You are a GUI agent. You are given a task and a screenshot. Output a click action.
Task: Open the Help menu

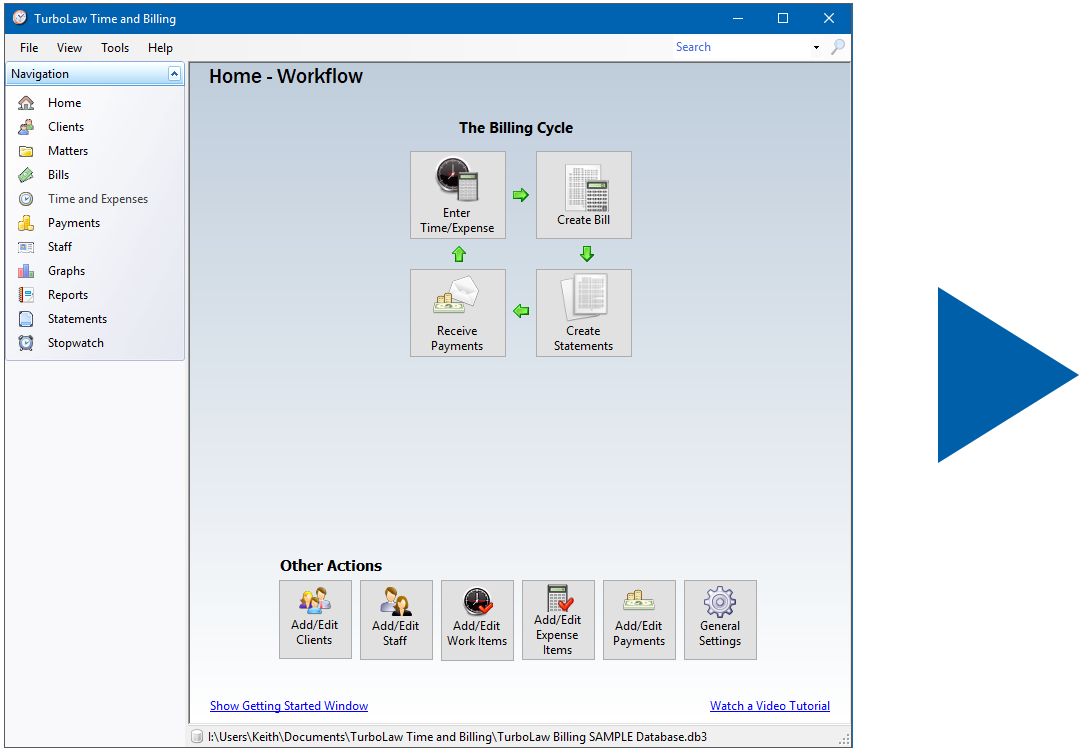[x=160, y=48]
